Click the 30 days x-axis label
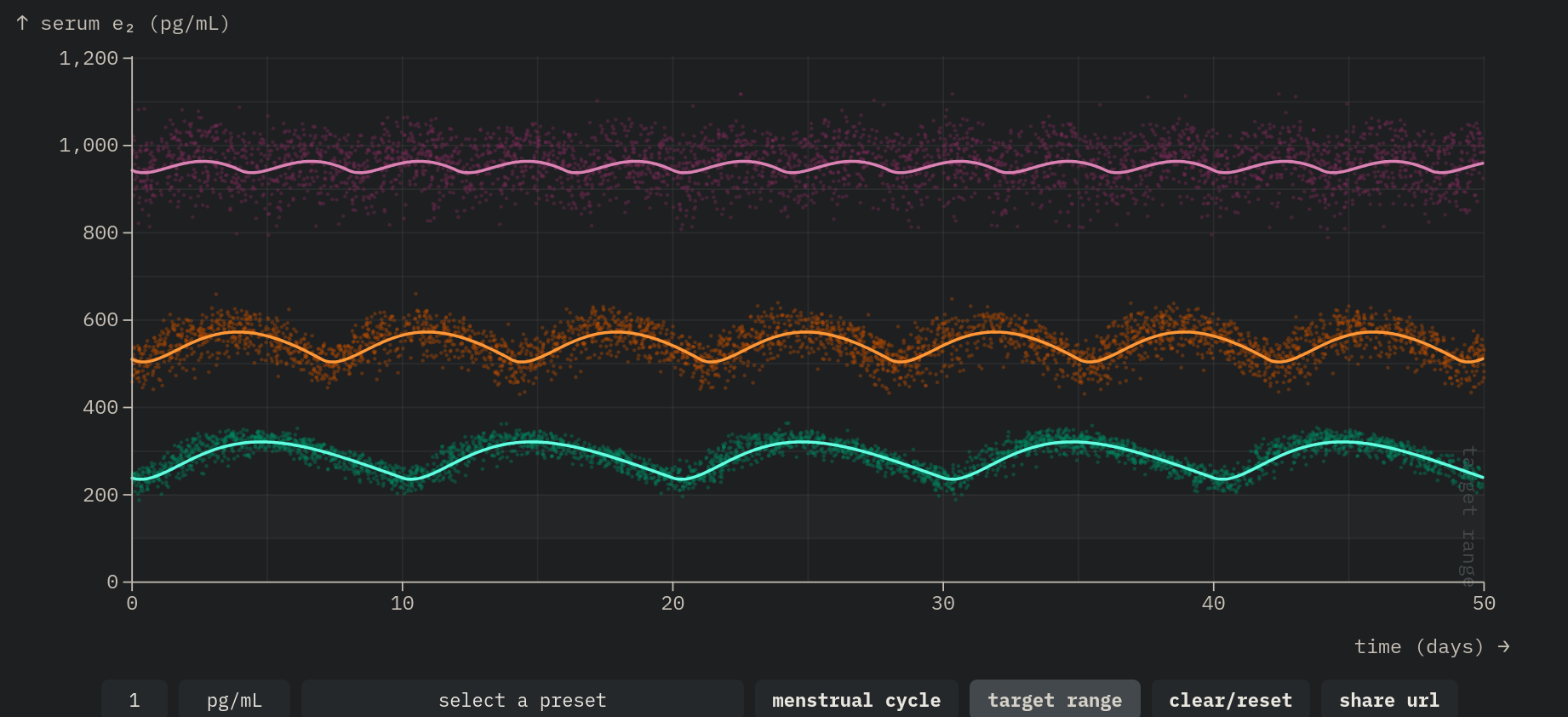 (x=943, y=604)
